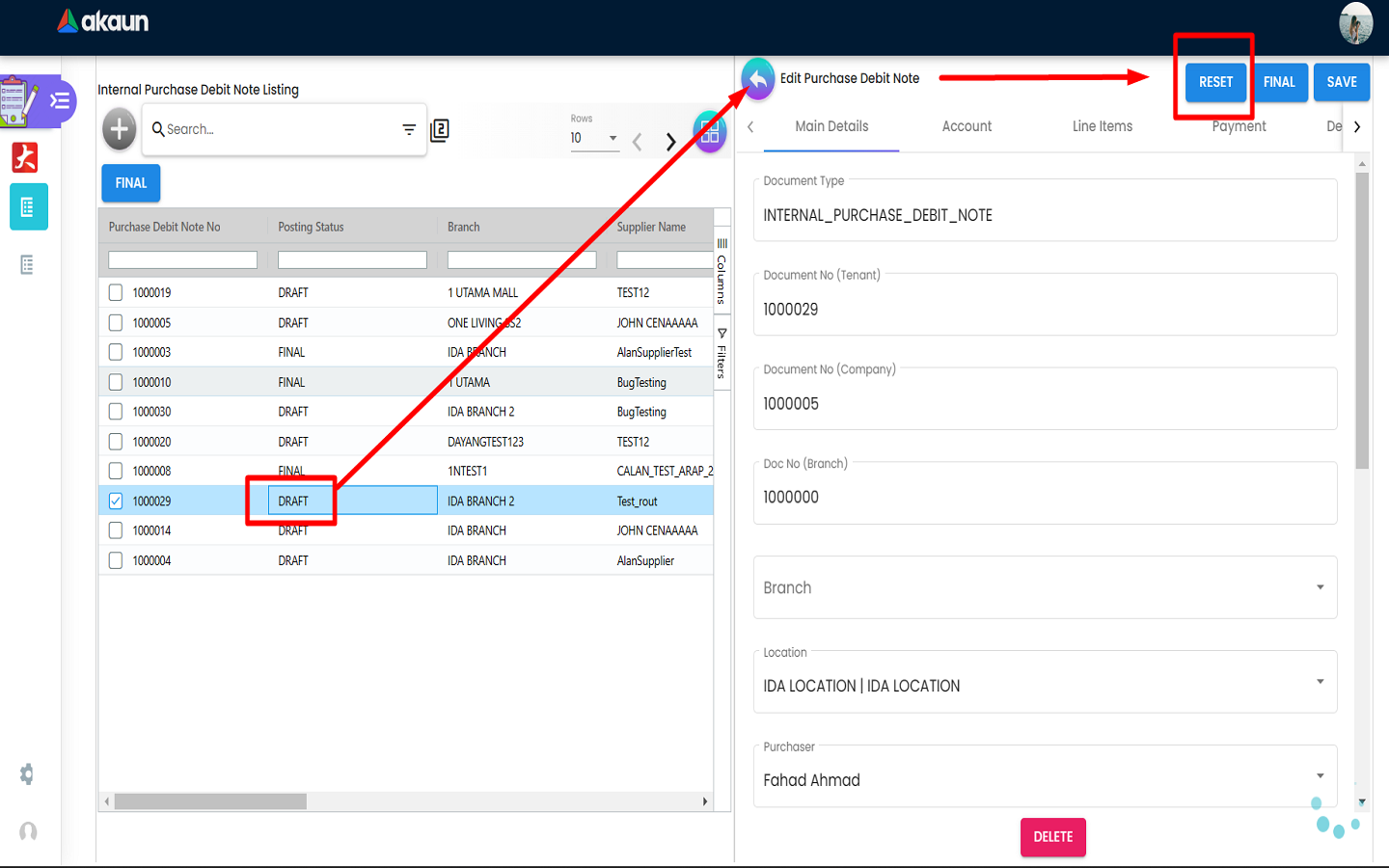Click the user profile avatar
The height and width of the screenshot is (868, 1389).
[x=1355, y=23]
